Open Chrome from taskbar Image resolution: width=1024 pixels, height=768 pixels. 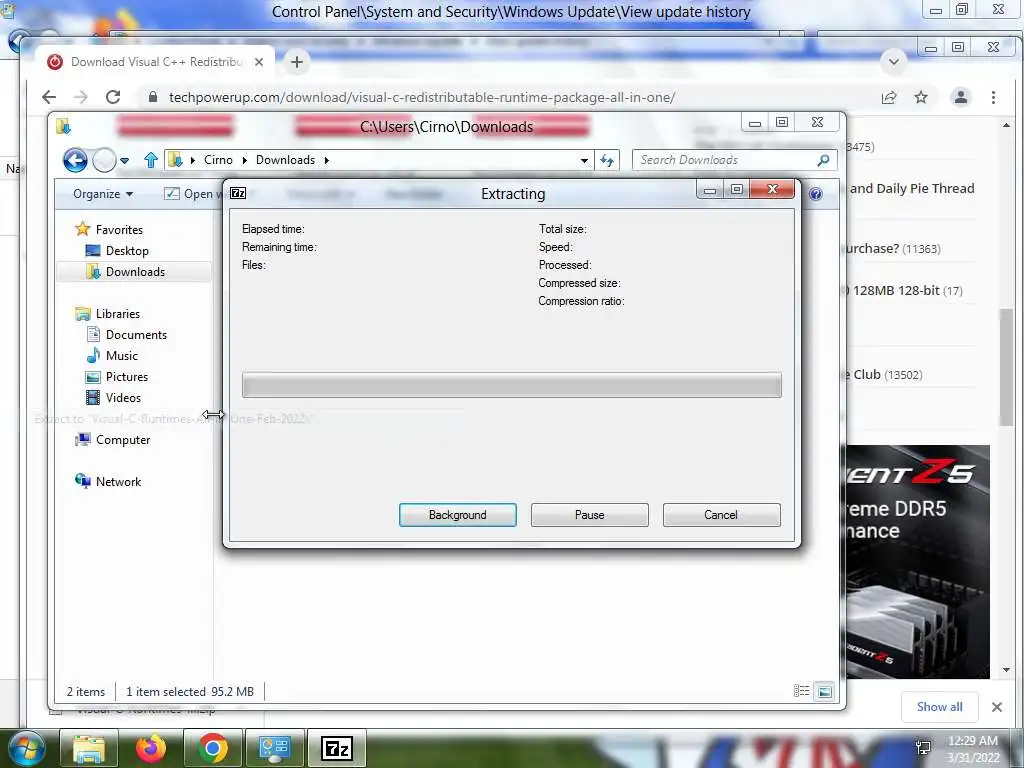point(212,748)
